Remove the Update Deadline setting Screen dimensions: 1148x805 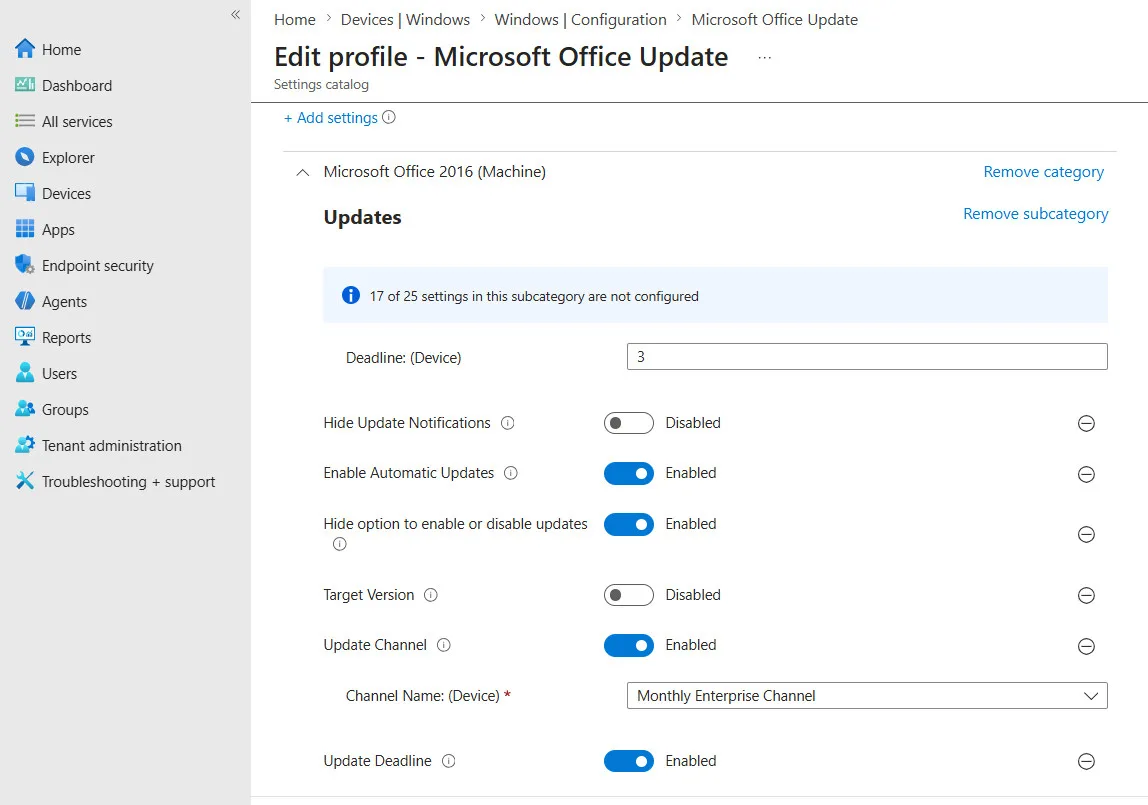coord(1086,762)
